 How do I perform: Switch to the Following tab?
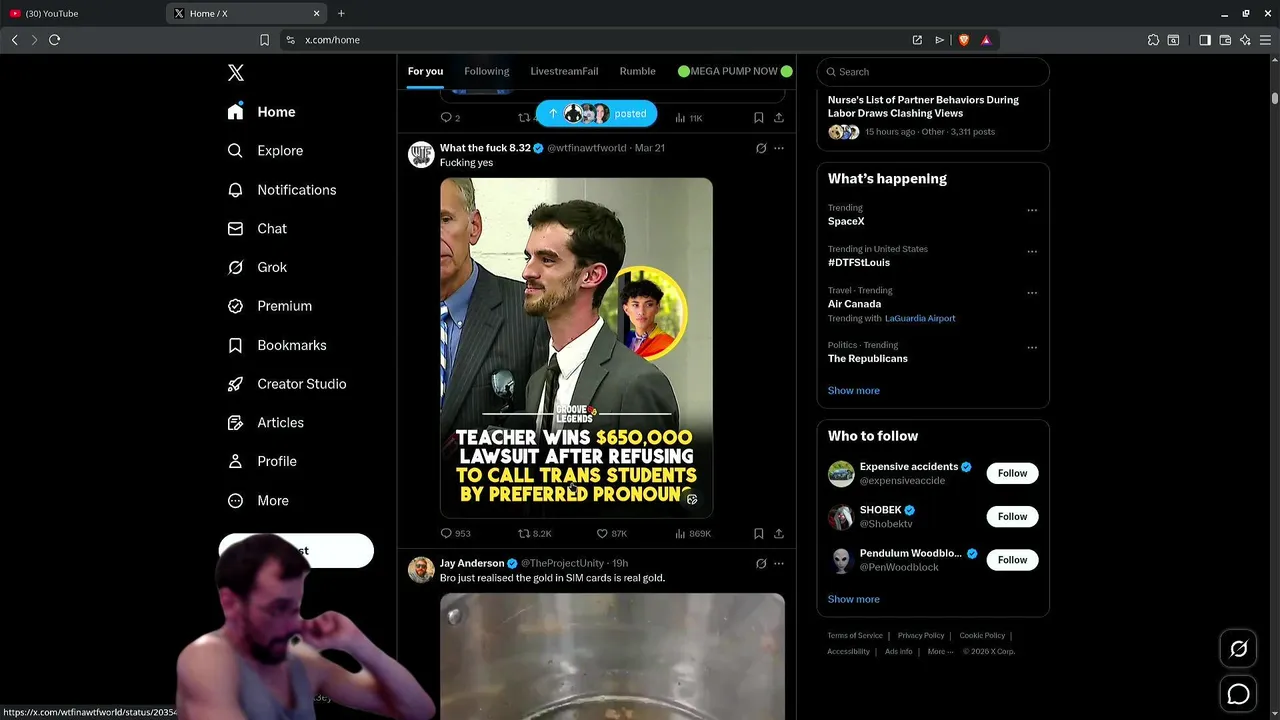(x=486, y=71)
